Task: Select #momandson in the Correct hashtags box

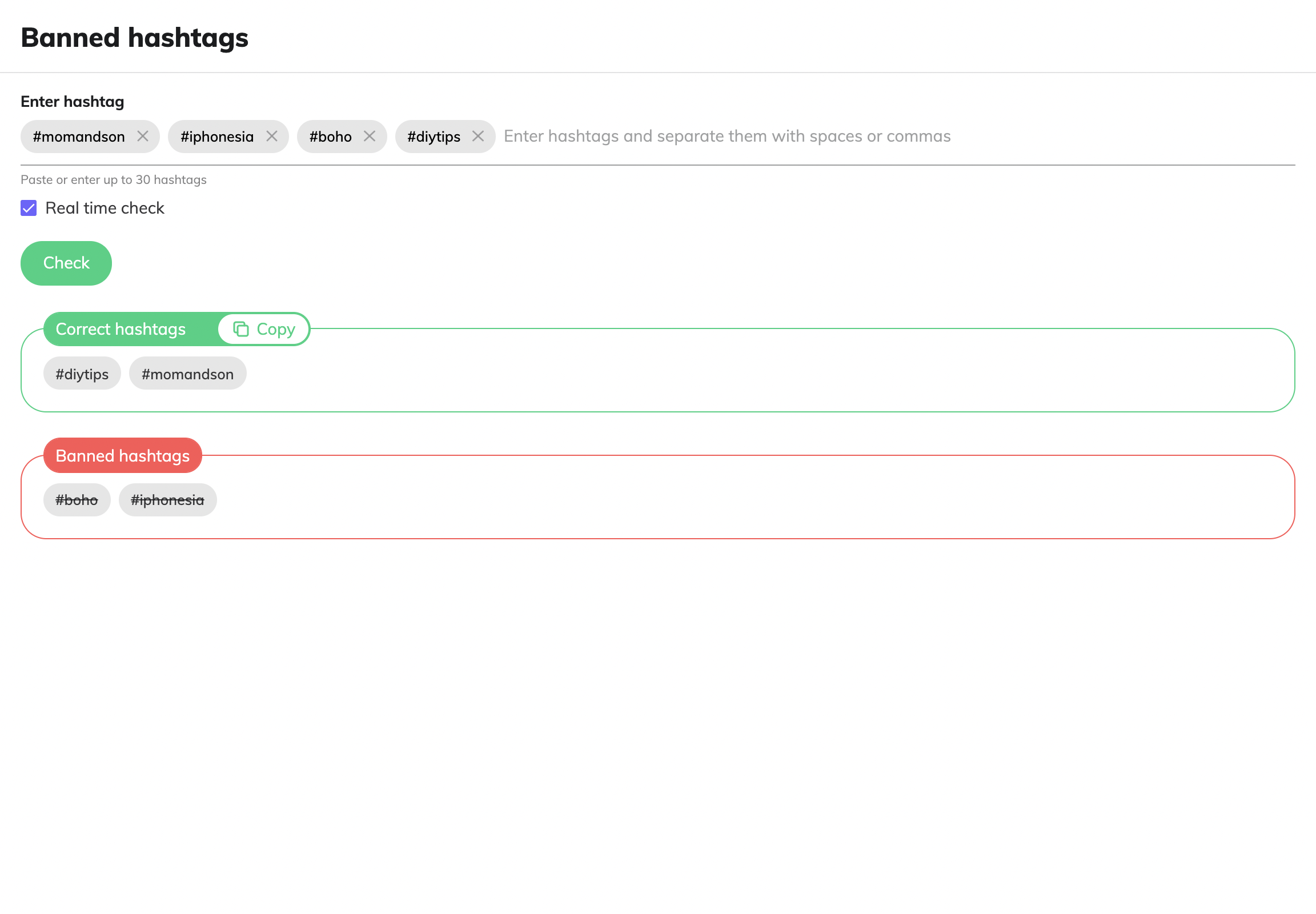Action: coord(187,374)
